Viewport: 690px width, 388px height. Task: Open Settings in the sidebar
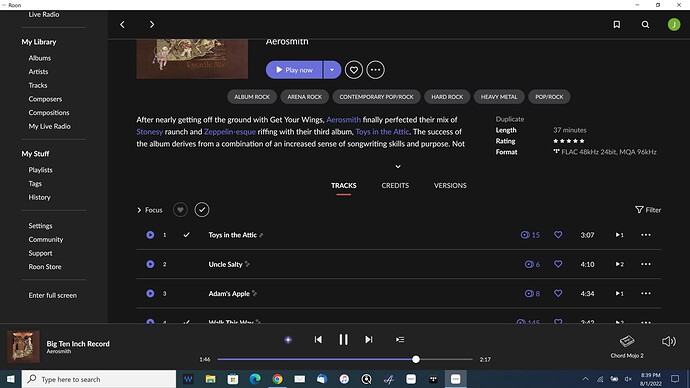click(x=40, y=226)
